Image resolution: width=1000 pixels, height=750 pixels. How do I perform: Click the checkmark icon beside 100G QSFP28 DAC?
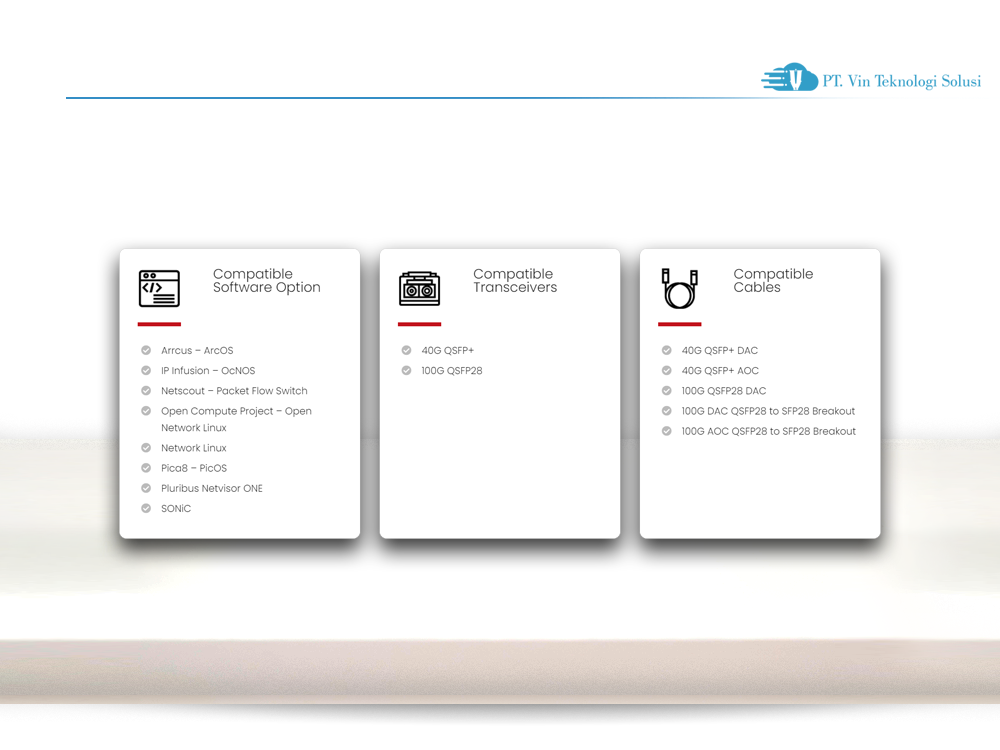[666, 390]
